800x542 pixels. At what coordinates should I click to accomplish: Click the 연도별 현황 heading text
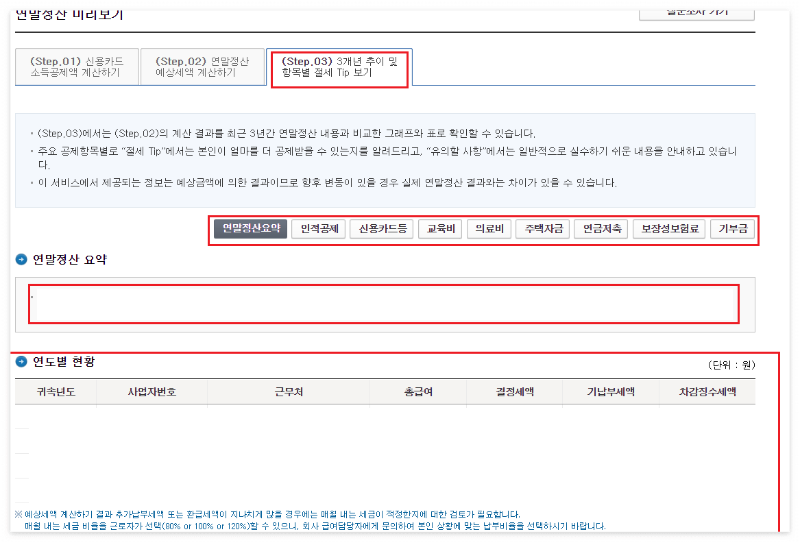64,361
